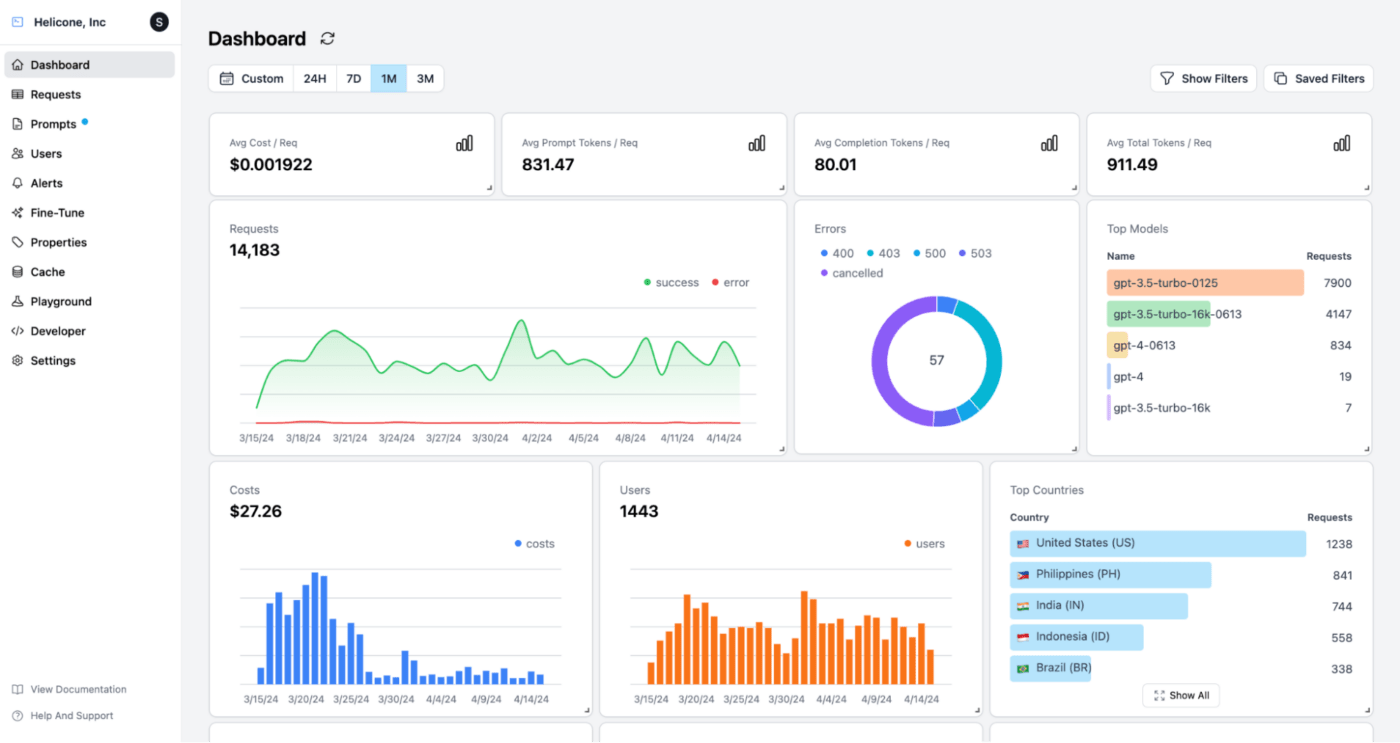Click the United States (US) country row
Viewport: 1400px width, 743px height.
click(x=1180, y=544)
